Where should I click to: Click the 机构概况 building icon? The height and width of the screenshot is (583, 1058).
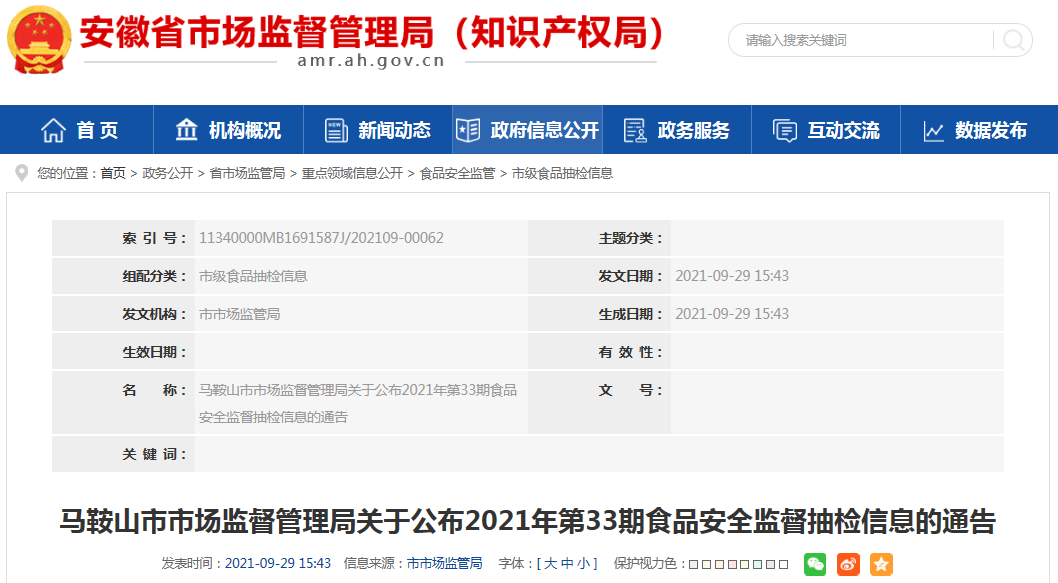[x=186, y=130]
